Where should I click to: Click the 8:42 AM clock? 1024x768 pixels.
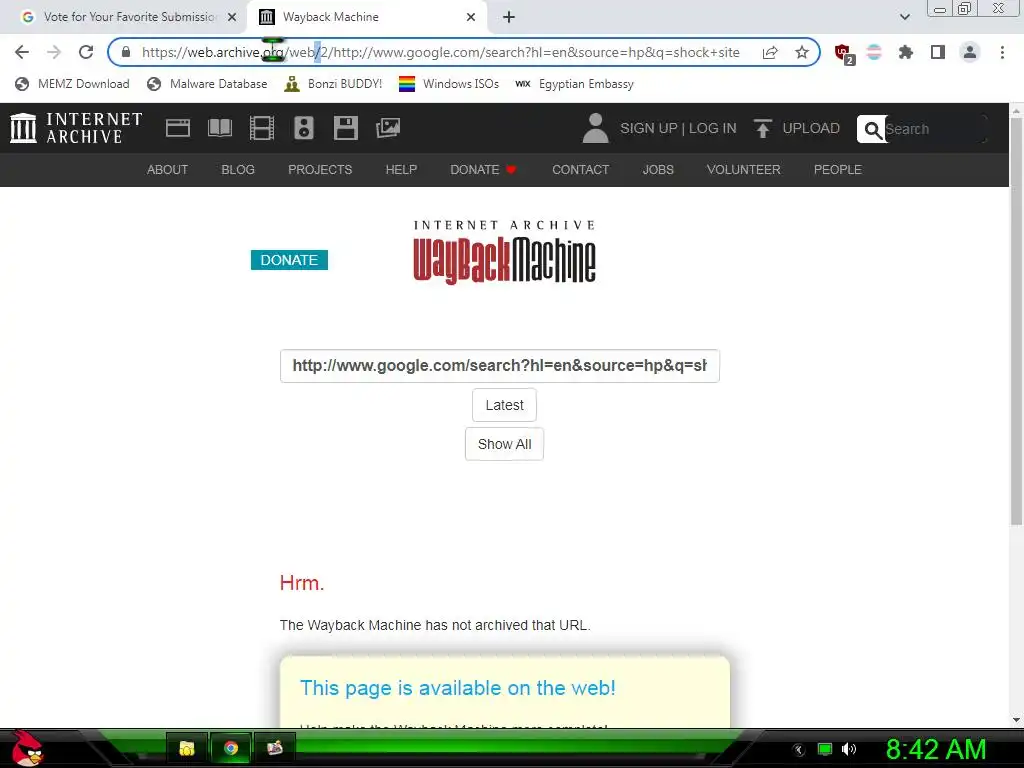tap(936, 750)
